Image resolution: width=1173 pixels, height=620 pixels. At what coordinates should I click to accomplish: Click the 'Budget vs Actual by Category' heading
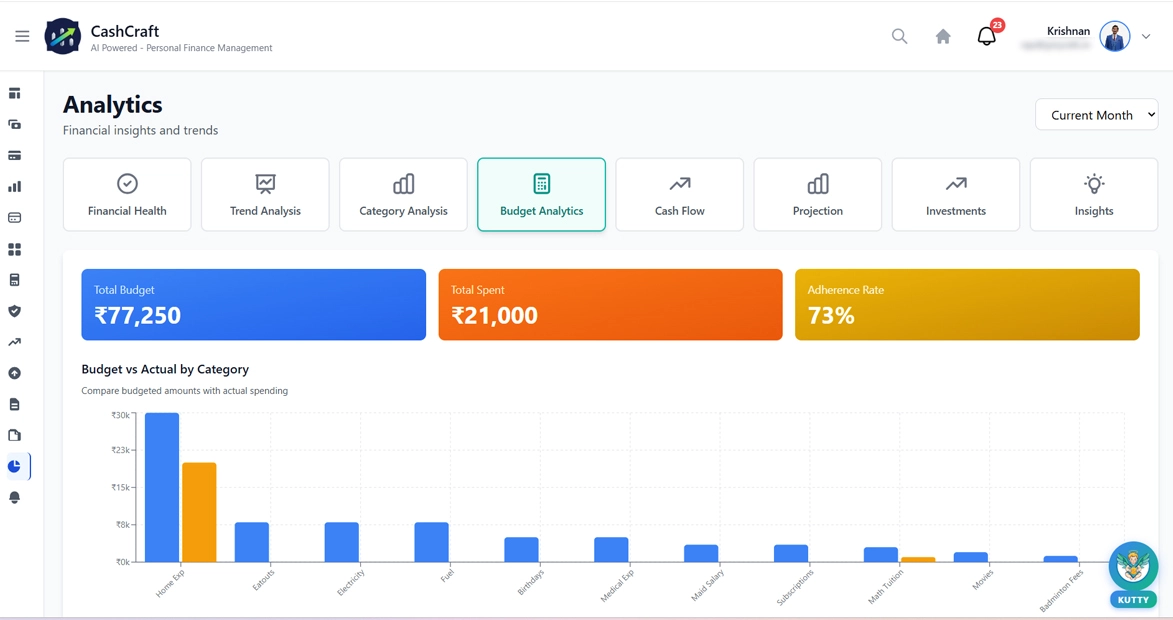click(x=165, y=369)
